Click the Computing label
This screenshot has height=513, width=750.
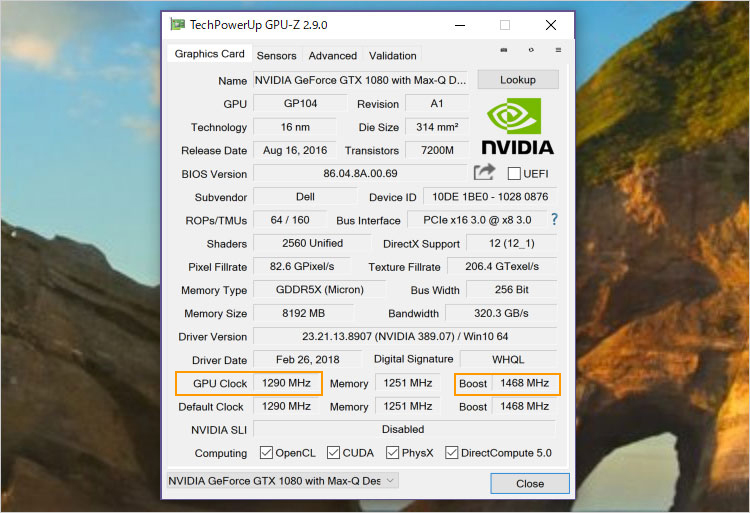click(221, 453)
